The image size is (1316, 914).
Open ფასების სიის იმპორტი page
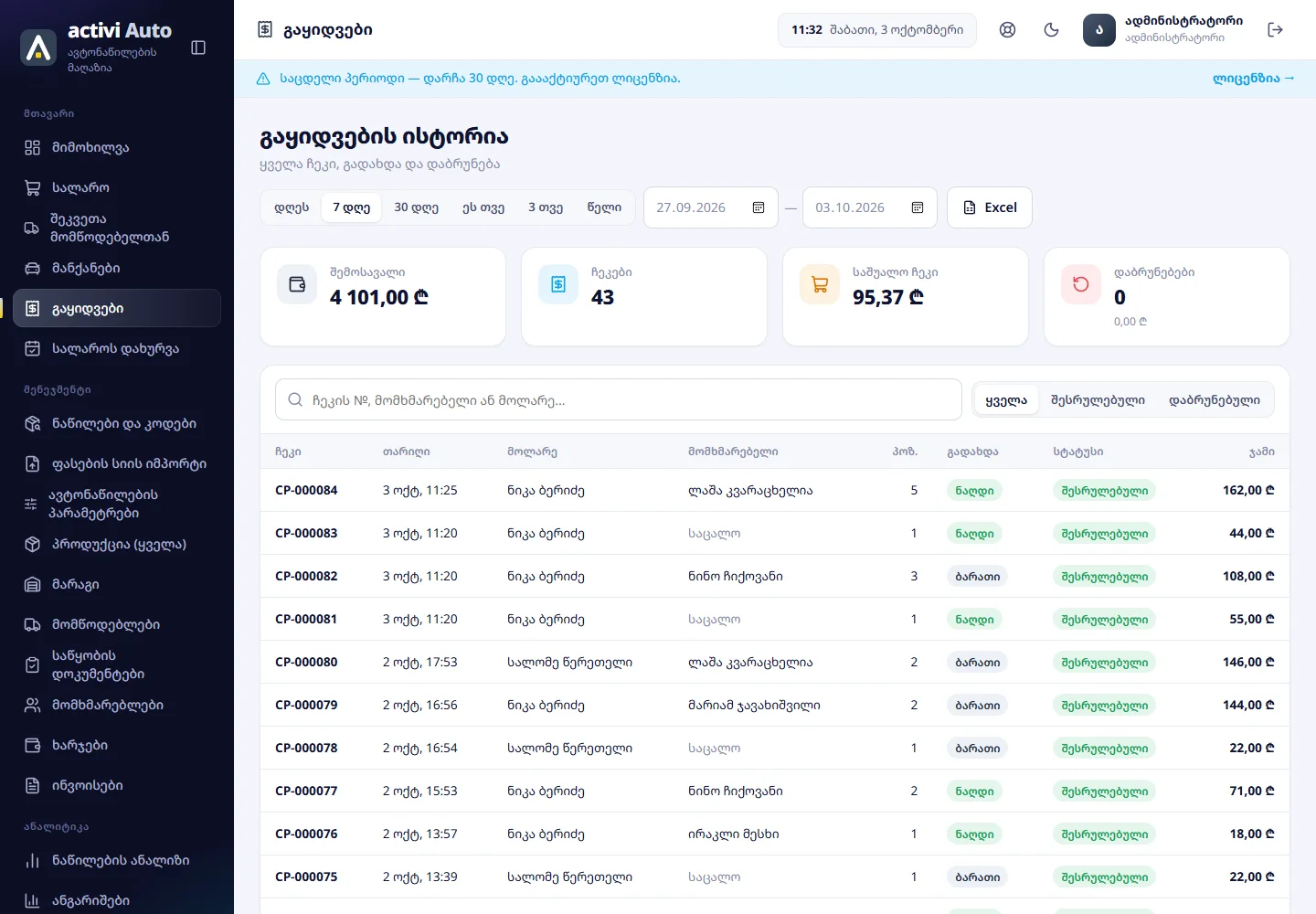click(117, 463)
